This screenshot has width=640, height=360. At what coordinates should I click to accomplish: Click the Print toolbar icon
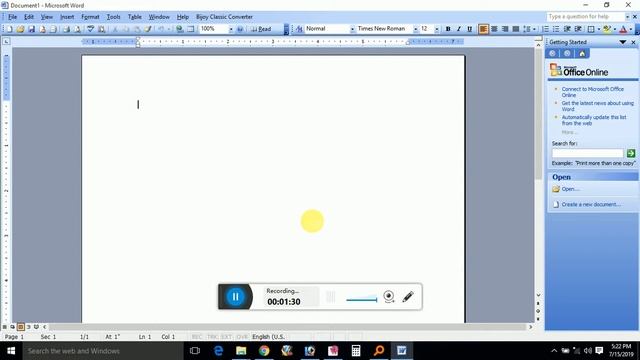click(66, 29)
